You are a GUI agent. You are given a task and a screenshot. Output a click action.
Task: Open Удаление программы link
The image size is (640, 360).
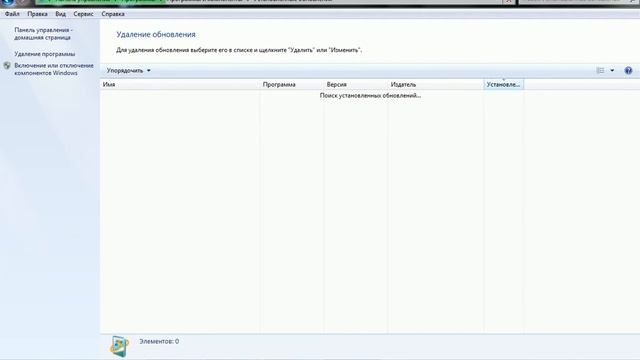coord(45,54)
